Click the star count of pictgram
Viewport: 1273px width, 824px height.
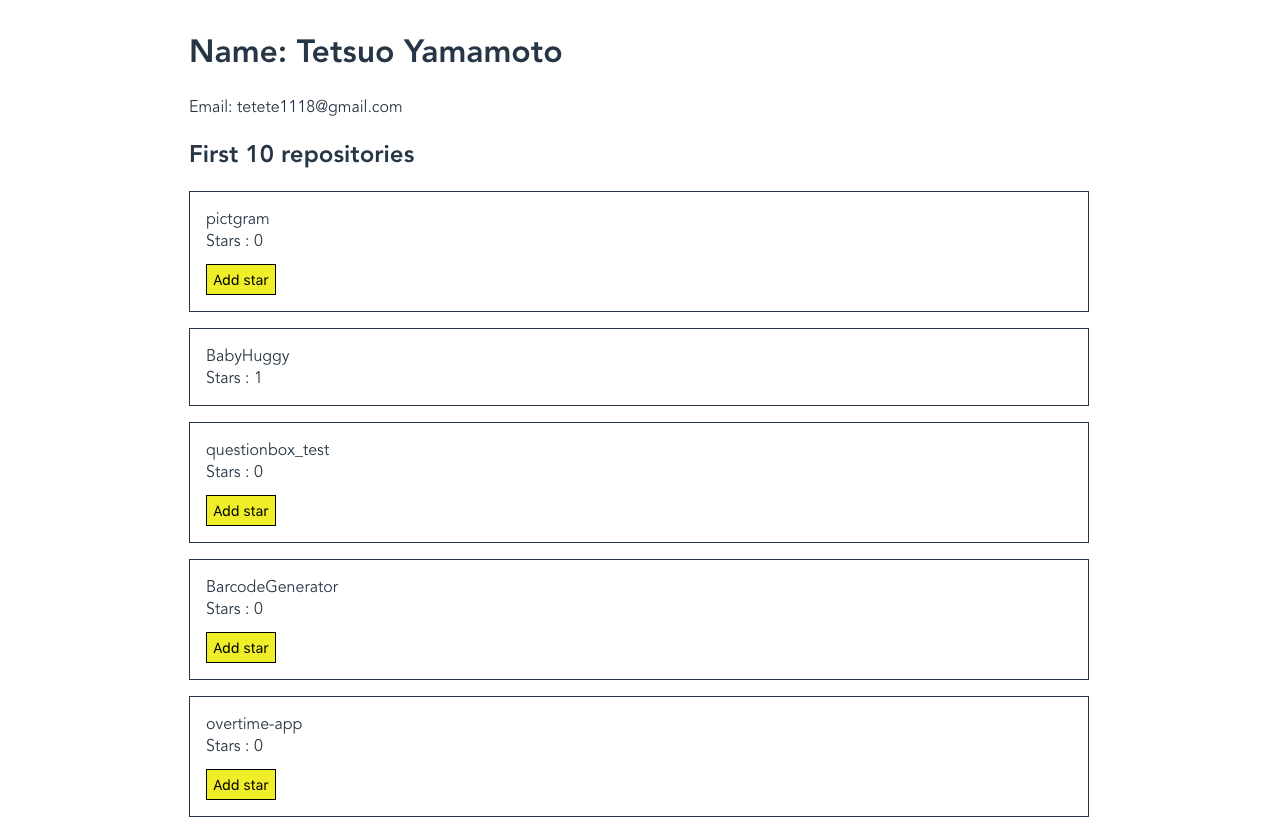click(235, 241)
